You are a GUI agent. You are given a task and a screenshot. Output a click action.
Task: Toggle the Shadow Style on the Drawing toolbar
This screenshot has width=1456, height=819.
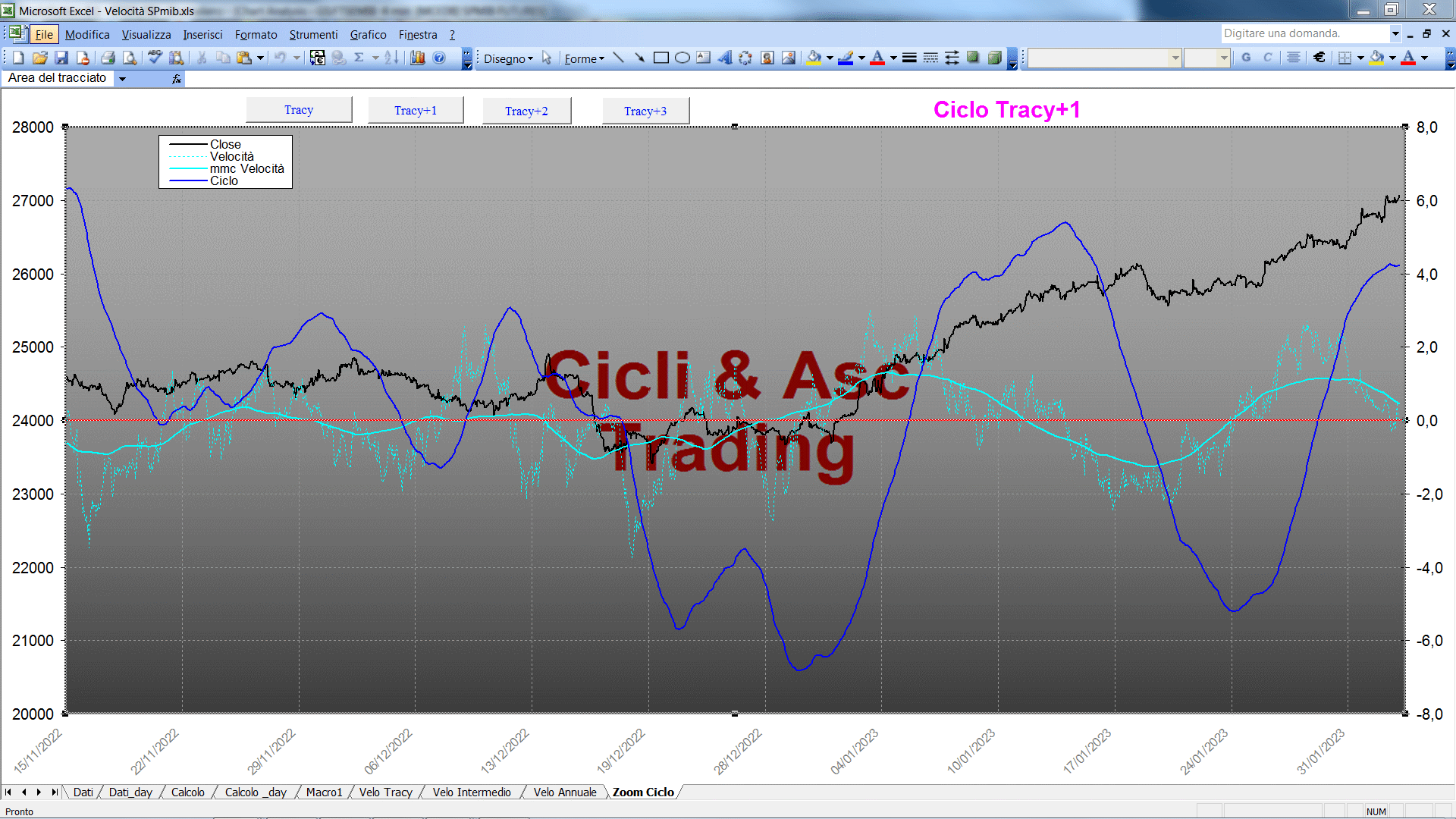[973, 58]
